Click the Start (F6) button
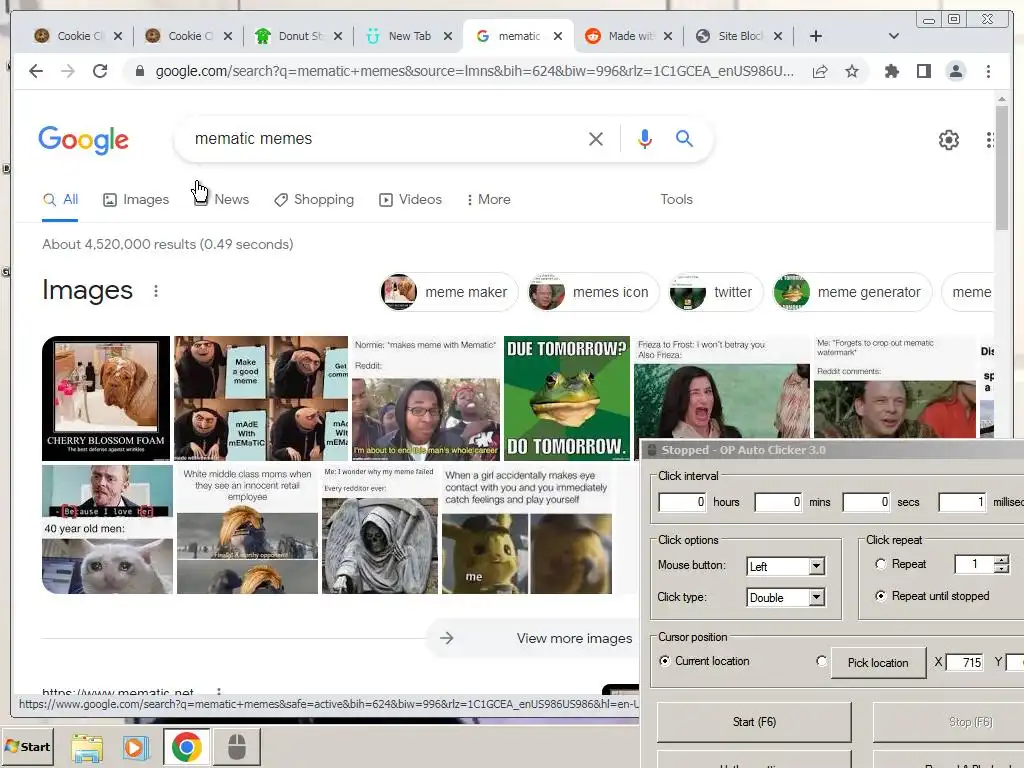 tap(754, 722)
